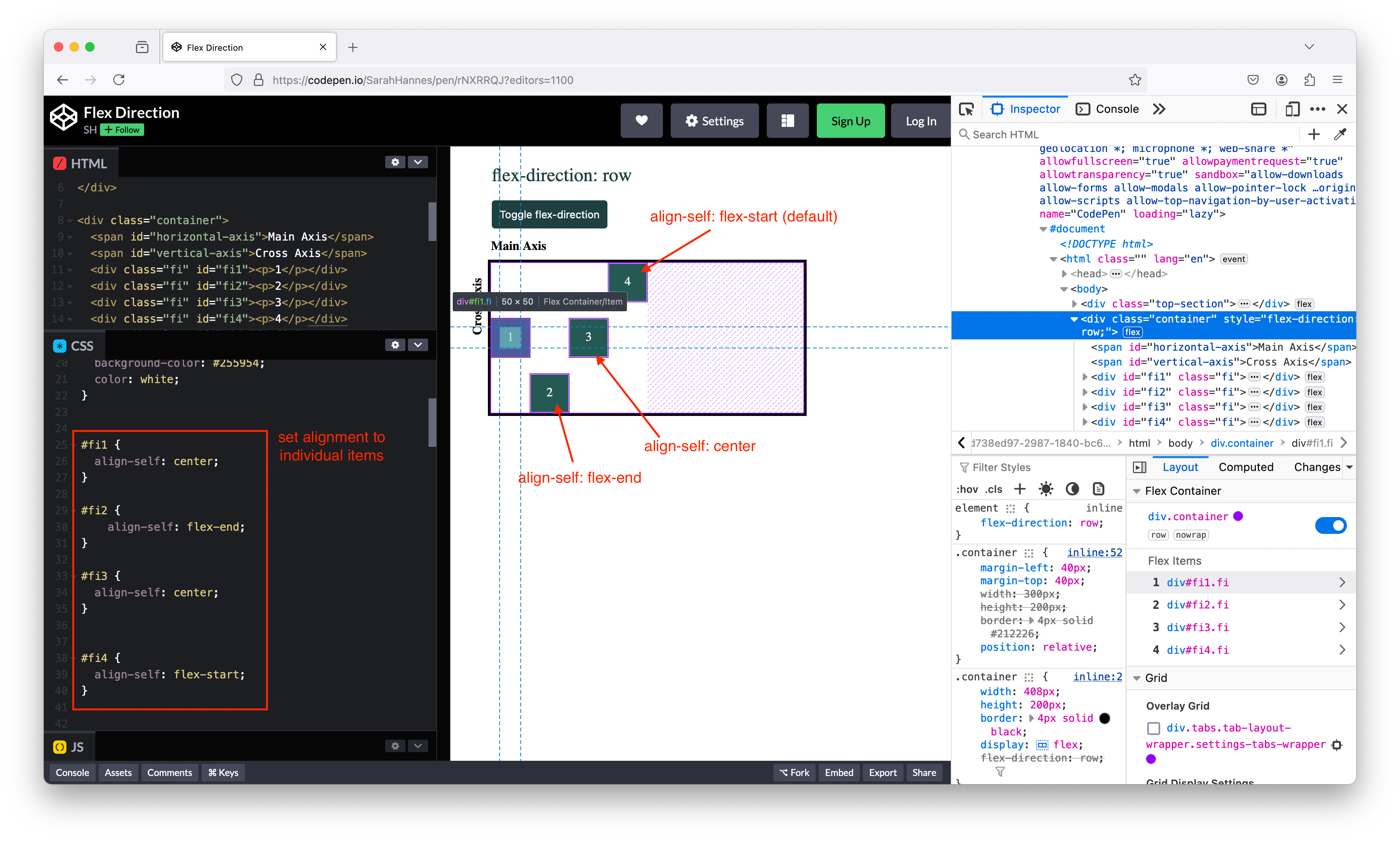Toggle flex badge on top-section div

point(1304,304)
